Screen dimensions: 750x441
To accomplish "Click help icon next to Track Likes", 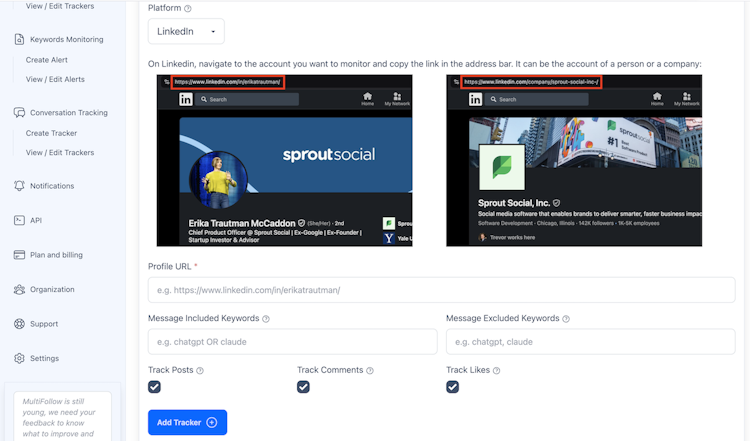I will tap(496, 370).
